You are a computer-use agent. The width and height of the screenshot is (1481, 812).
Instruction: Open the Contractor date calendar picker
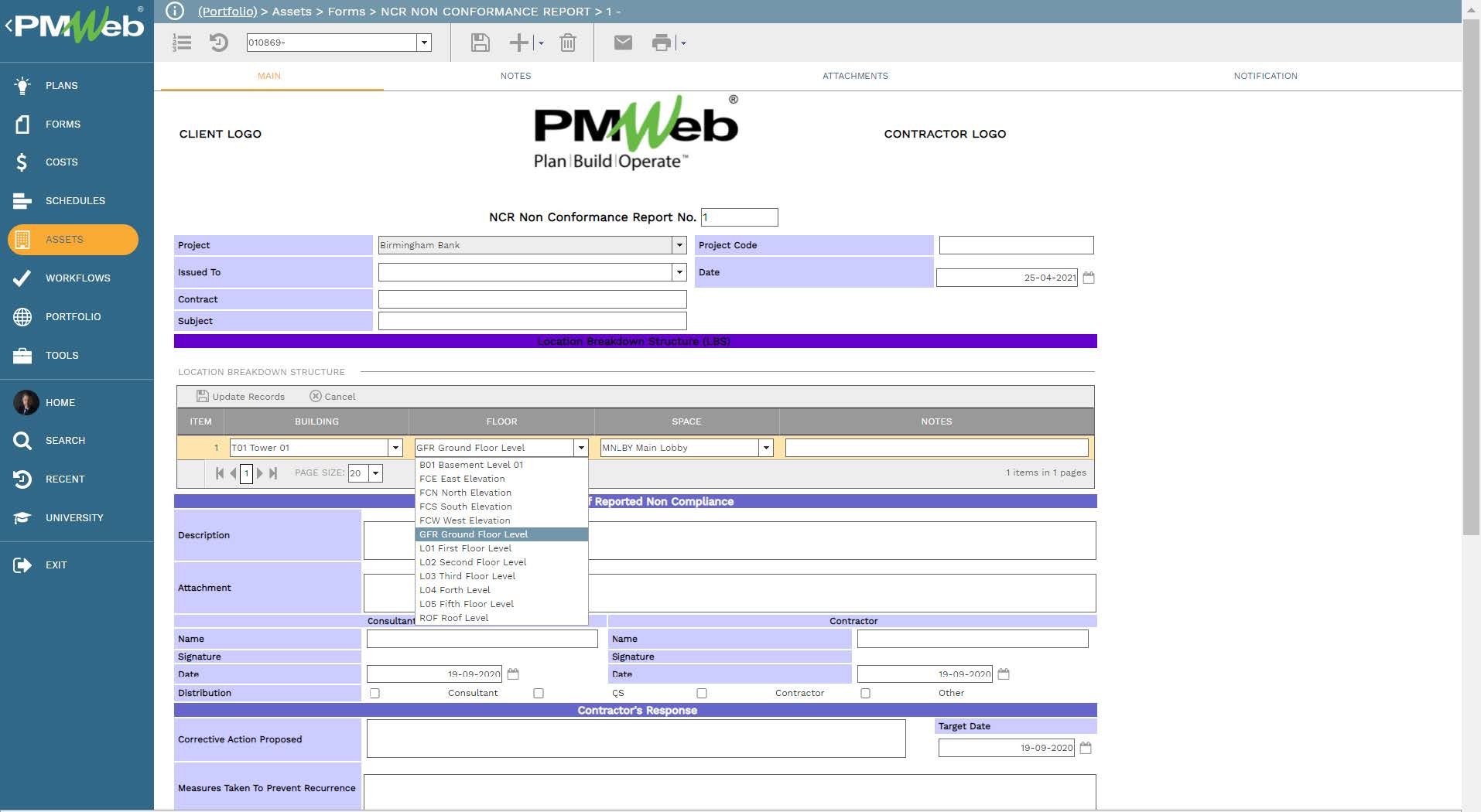[x=1004, y=674]
